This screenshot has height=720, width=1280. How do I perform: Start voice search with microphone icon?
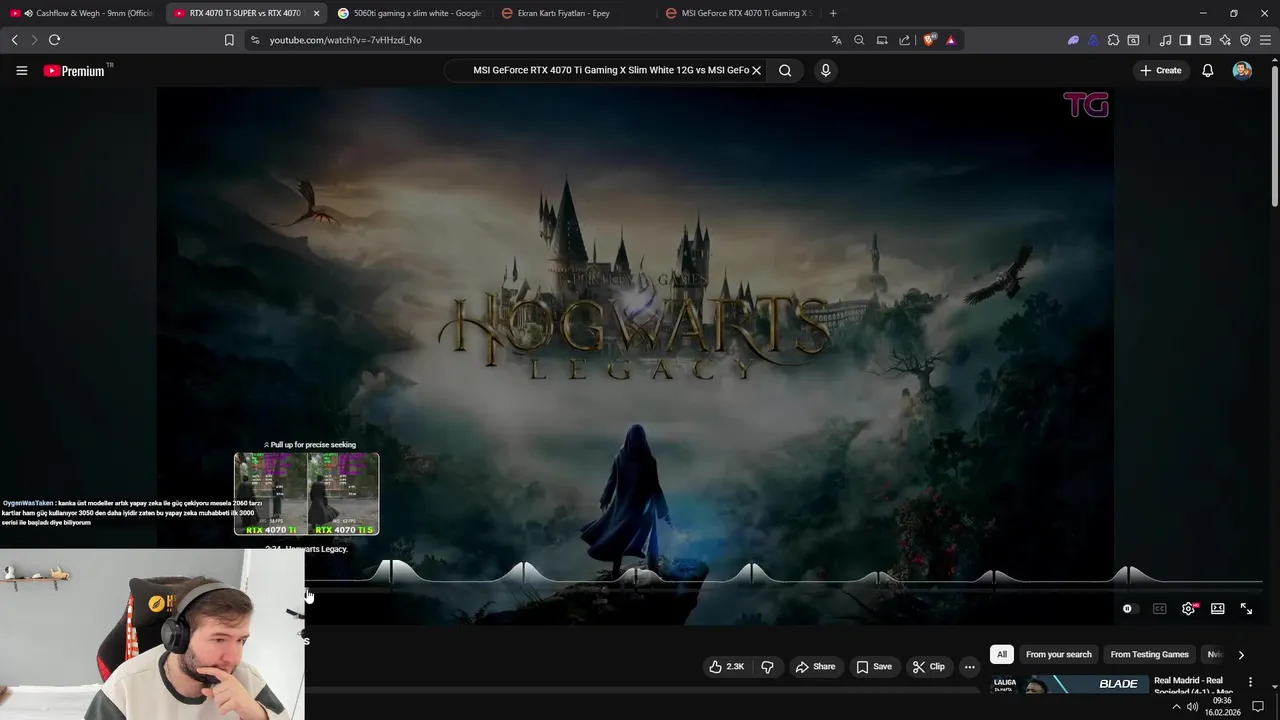click(x=825, y=70)
